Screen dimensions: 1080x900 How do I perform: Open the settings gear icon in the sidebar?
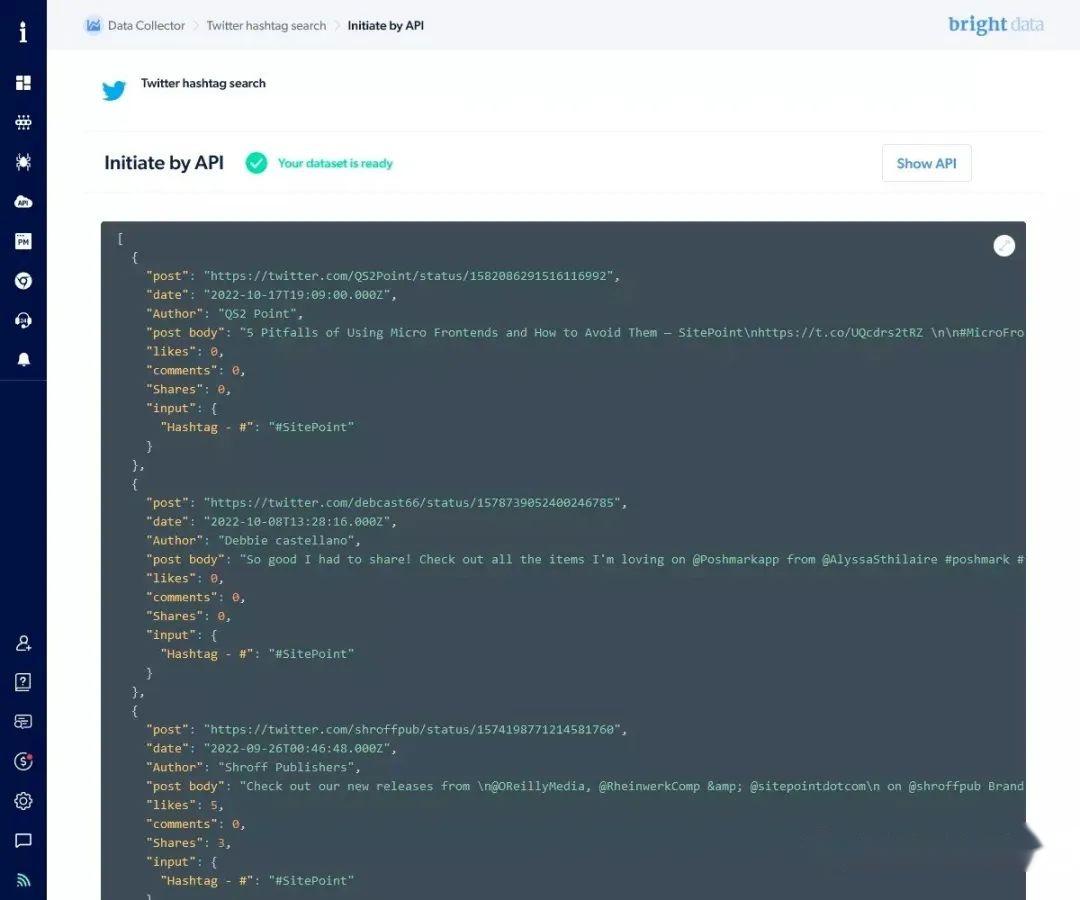[x=23, y=801]
